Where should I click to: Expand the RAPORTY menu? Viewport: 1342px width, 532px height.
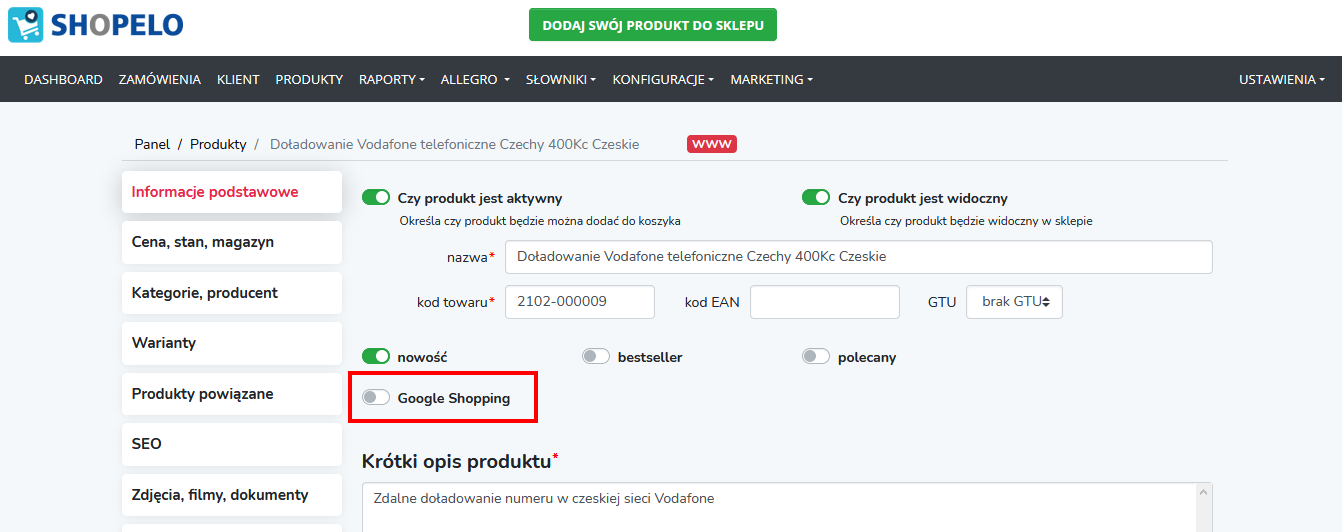coord(392,79)
